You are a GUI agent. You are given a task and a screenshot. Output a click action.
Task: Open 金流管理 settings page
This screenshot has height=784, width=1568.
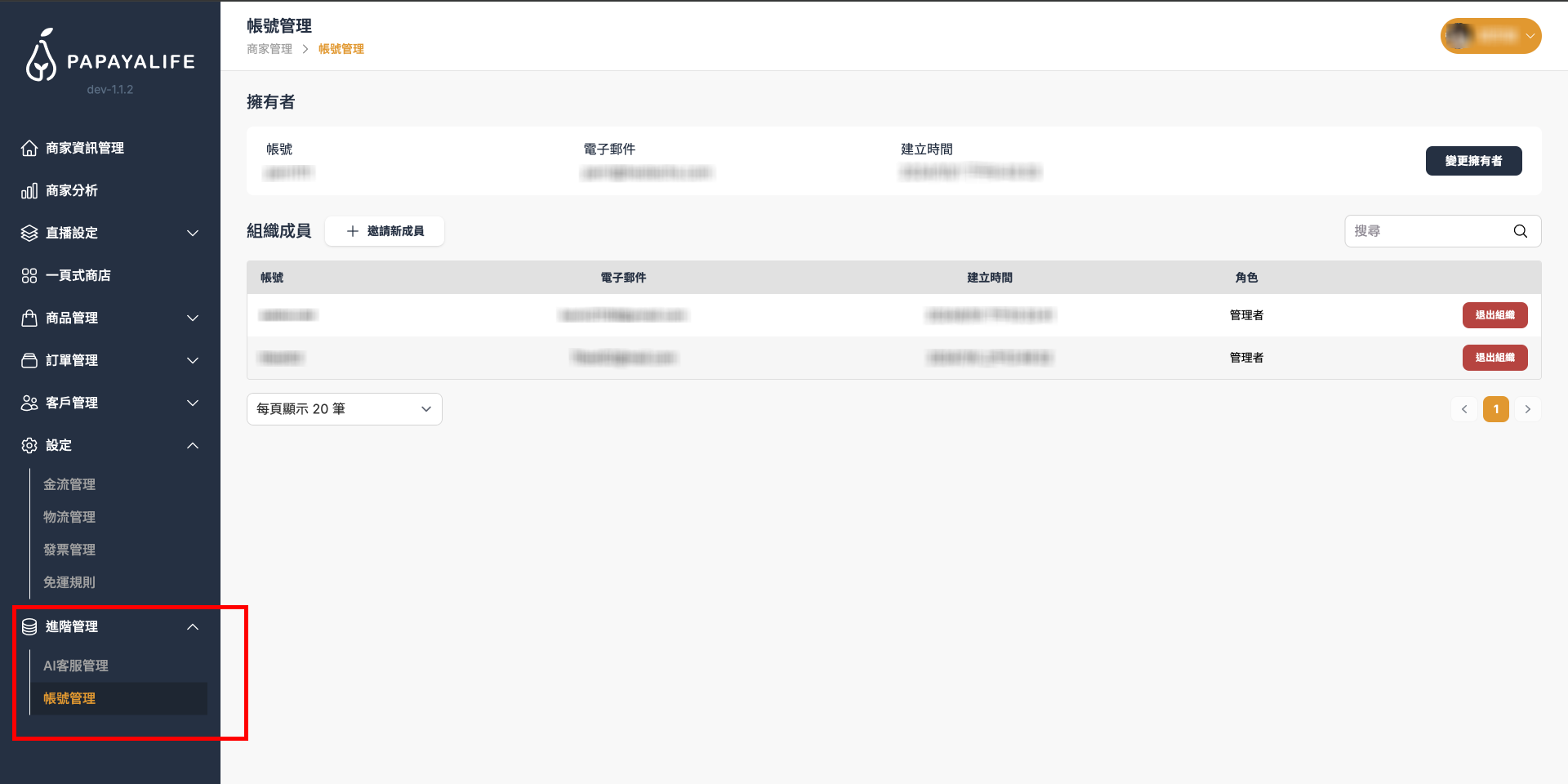[x=69, y=484]
